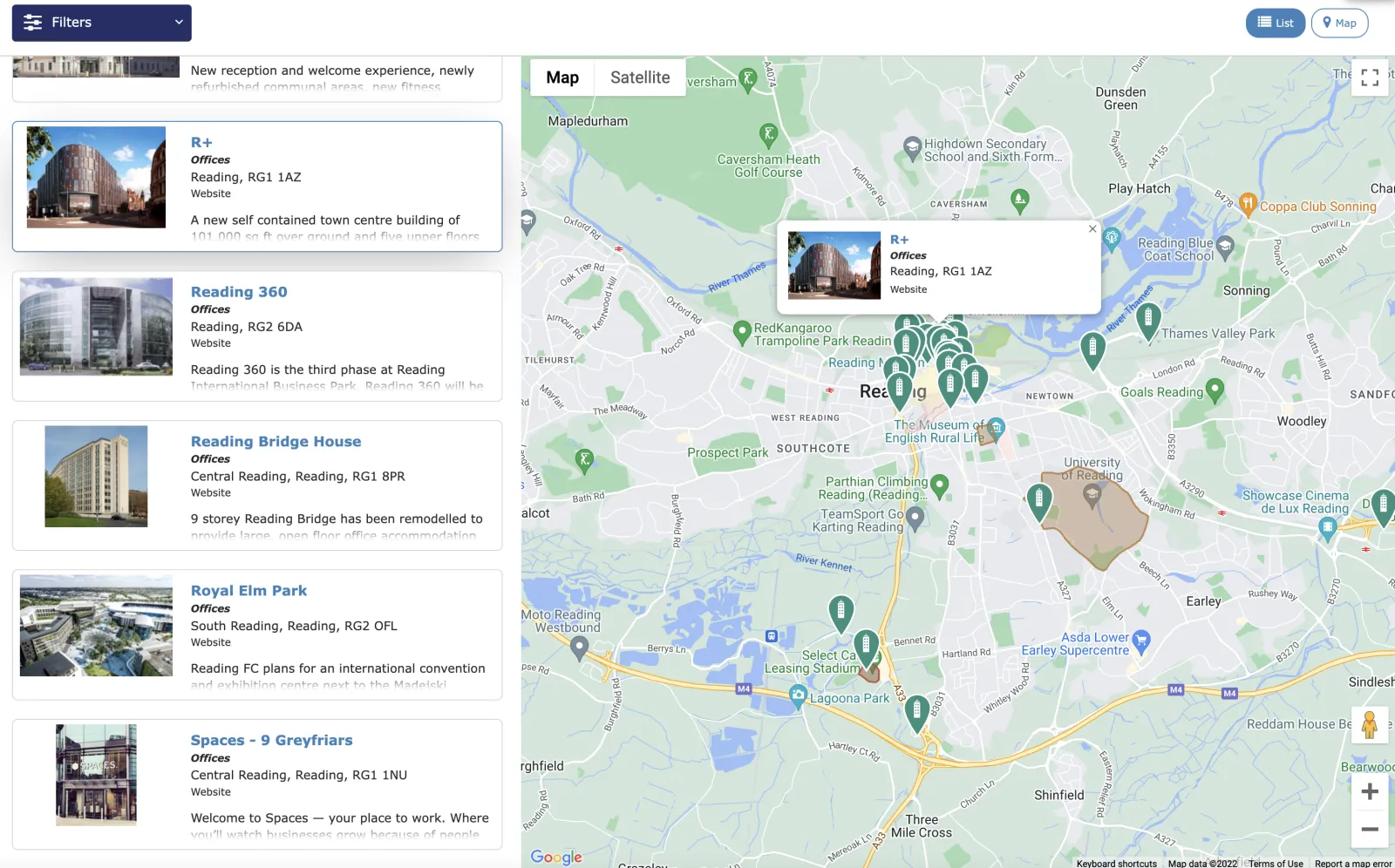Screen dimensions: 1395x868
Task: Click the Reading Bridge House thumbnail
Action: coord(96,477)
